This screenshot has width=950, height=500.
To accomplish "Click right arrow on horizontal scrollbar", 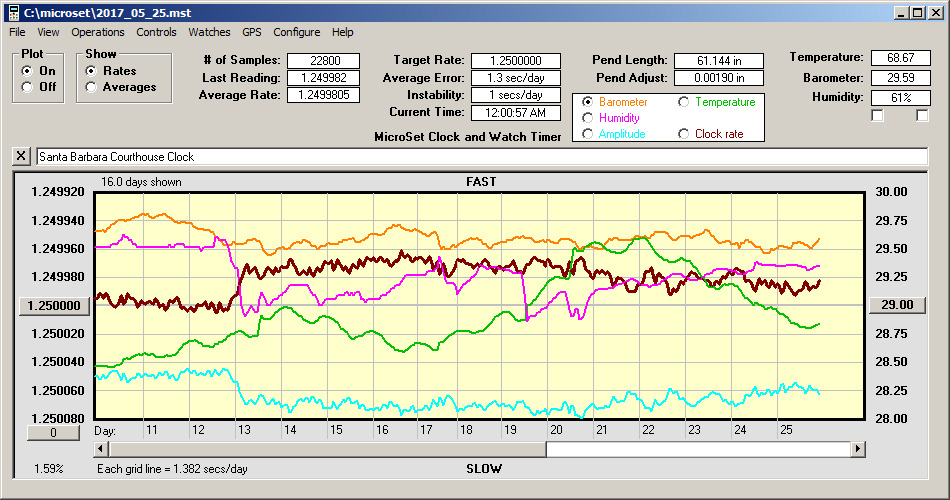I will click(x=857, y=449).
